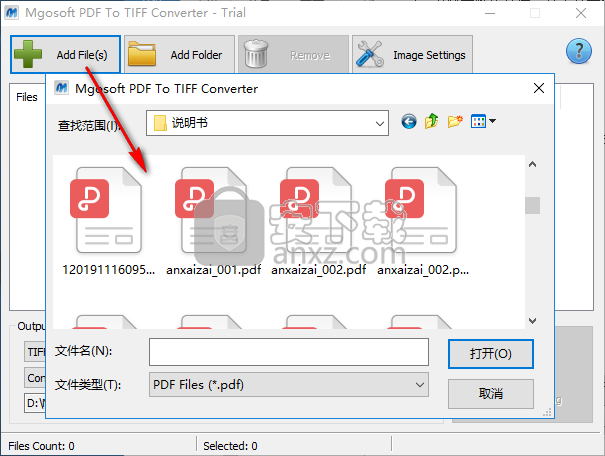Open help via blue question mark icon
The height and width of the screenshot is (456, 605).
(x=578, y=51)
